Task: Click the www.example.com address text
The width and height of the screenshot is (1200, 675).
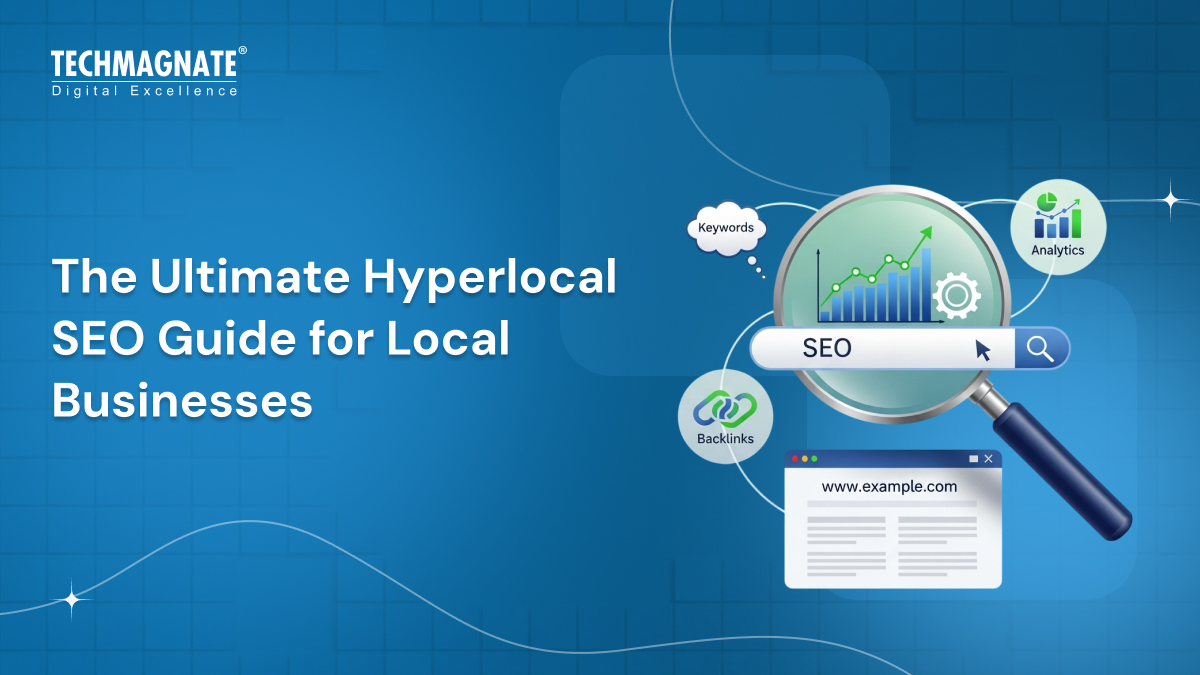Action: [889, 487]
